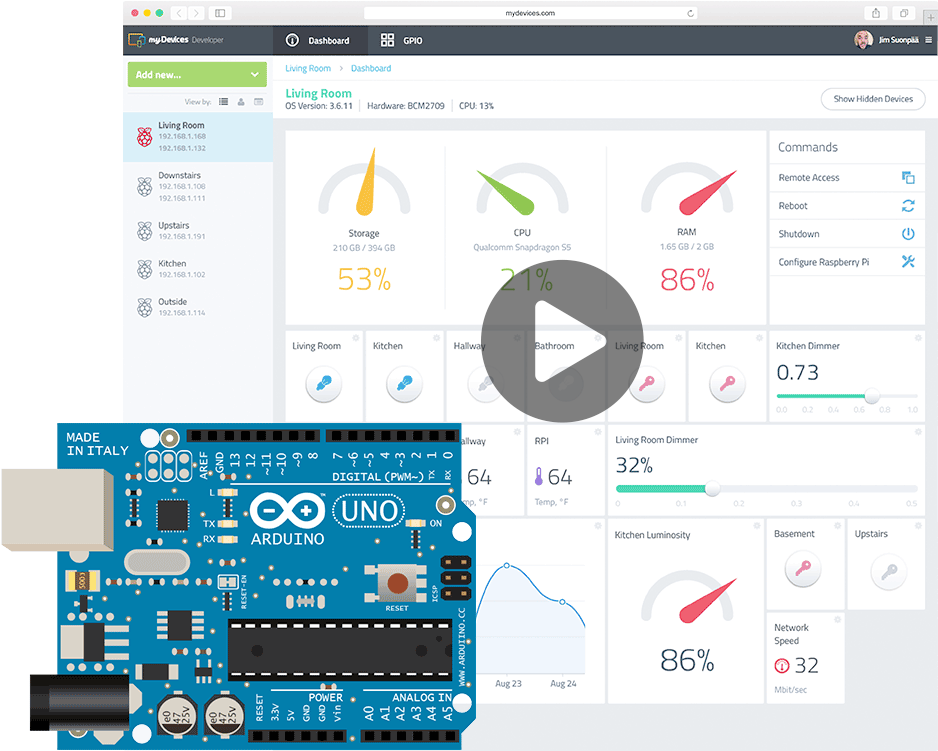Image resolution: width=938 pixels, height=751 pixels.
Task: Select the list icon next to View by
Action: tap(223, 102)
